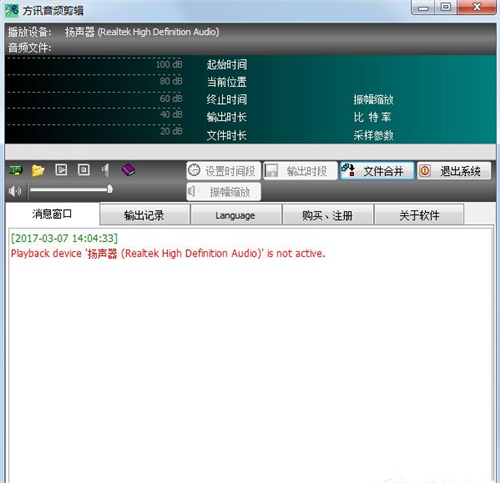The image size is (500, 483).
Task: Click the red playback device error message
Action: (x=168, y=253)
